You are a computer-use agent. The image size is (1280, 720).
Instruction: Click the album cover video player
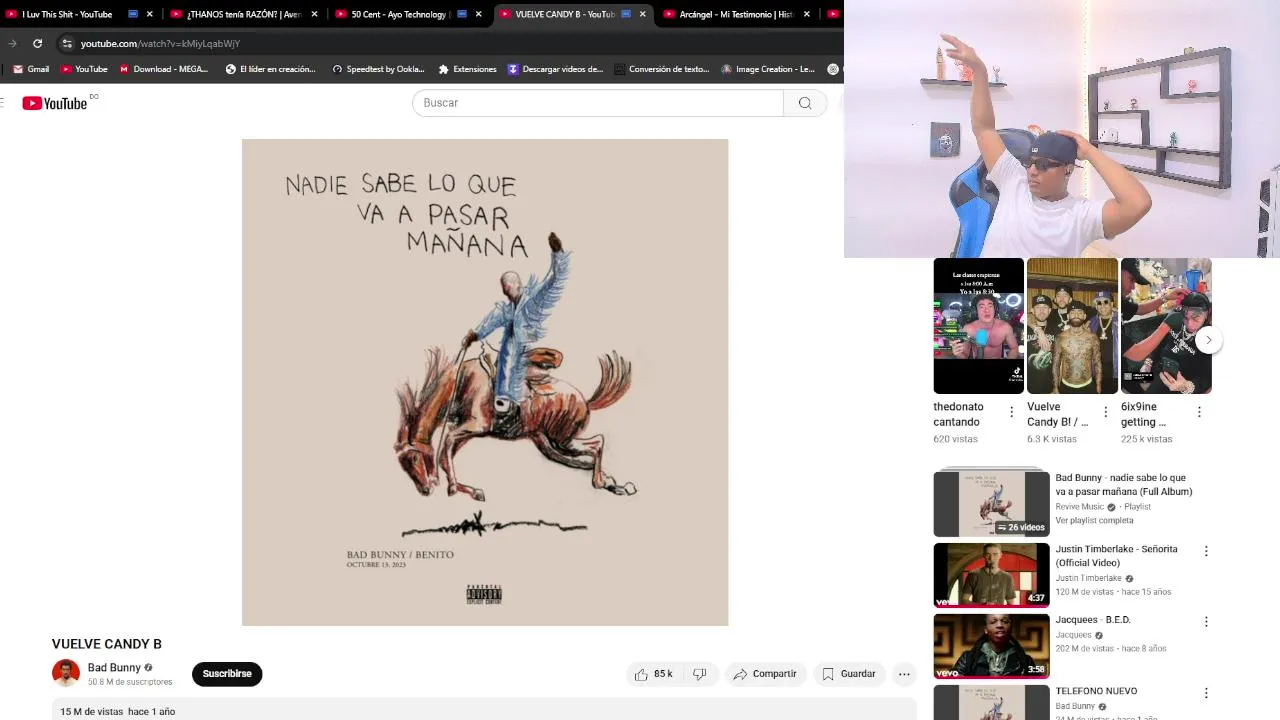tap(485, 382)
